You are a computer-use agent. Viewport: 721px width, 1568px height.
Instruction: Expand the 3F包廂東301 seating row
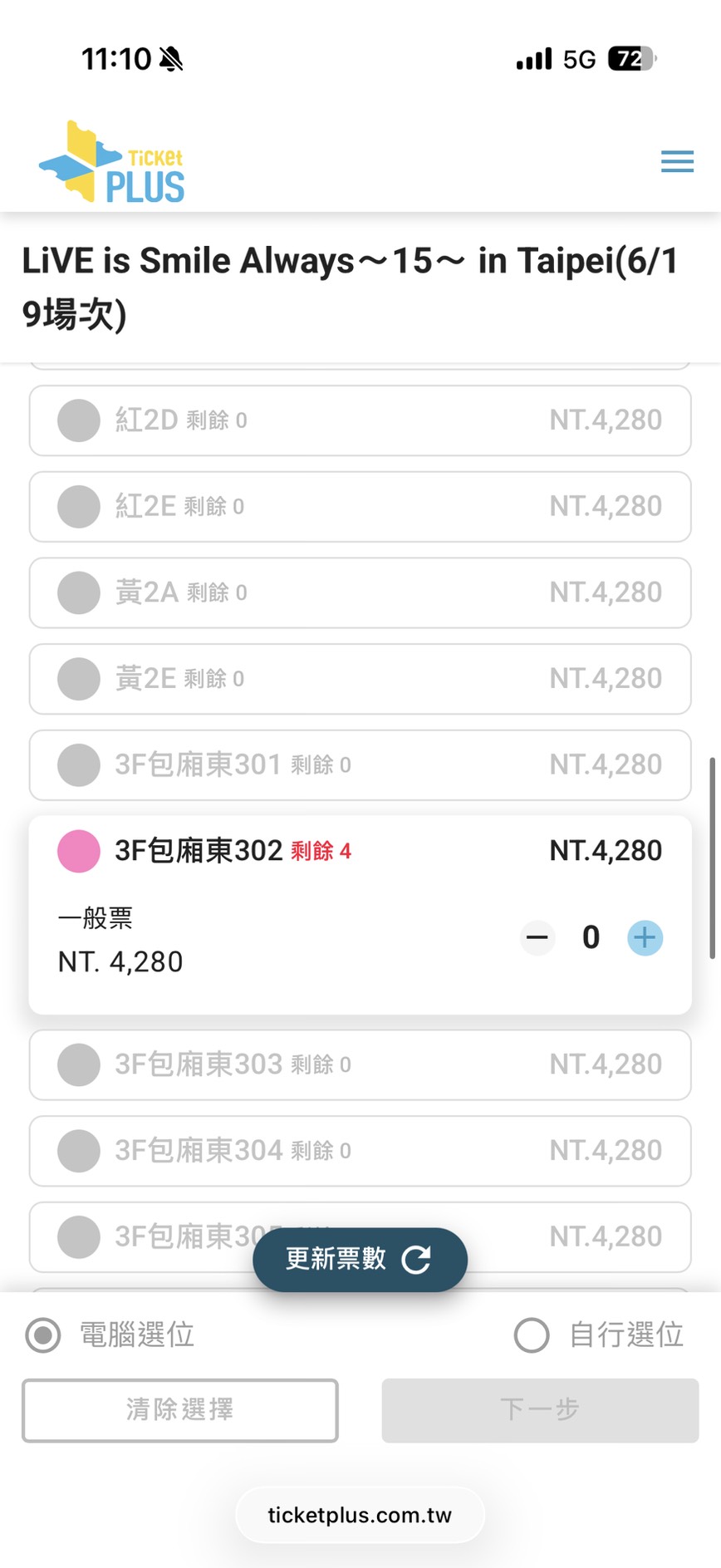(x=360, y=764)
